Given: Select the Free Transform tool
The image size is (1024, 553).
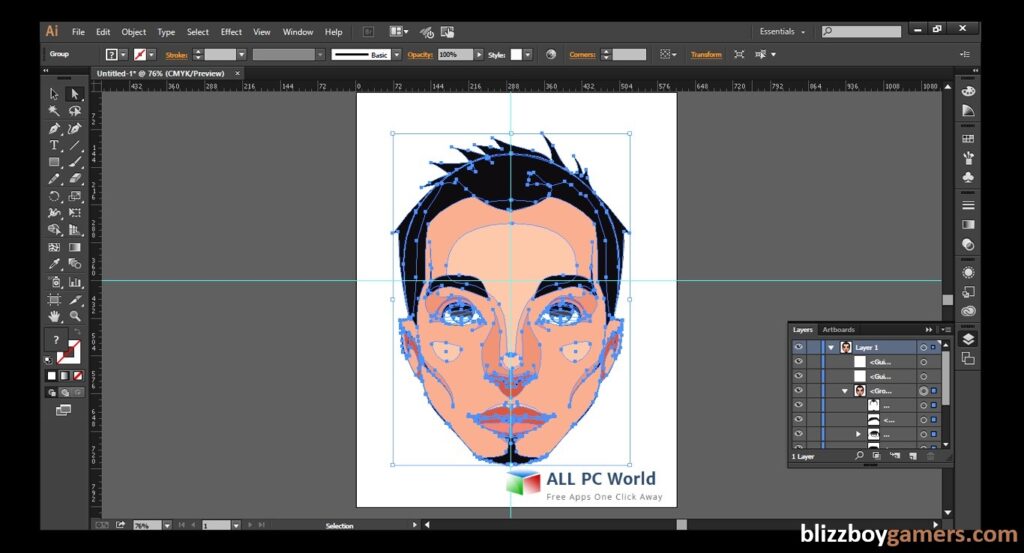Looking at the screenshot, I should pos(74,213).
